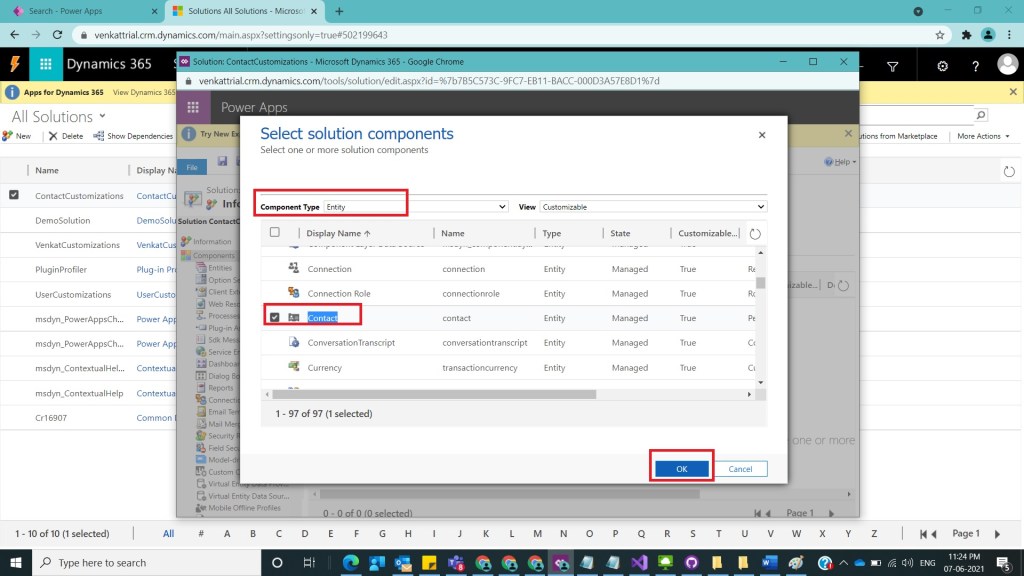The image size is (1024, 576).
Task: Switch to the Search - Power Apps tab
Action: pyautogui.click(x=82, y=11)
